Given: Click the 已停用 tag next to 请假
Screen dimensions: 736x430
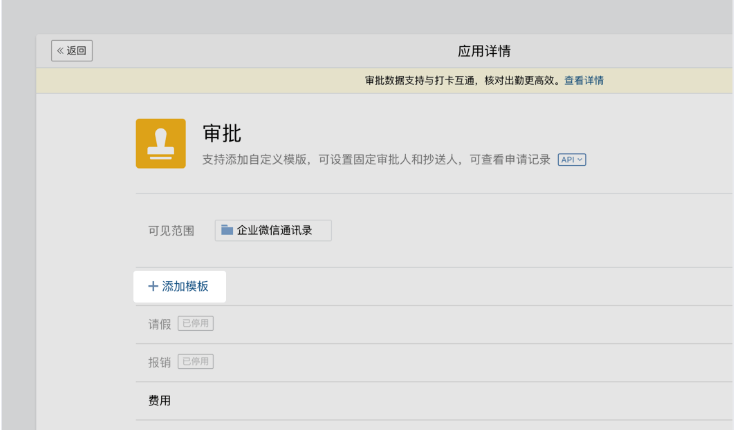Looking at the screenshot, I should click(196, 323).
